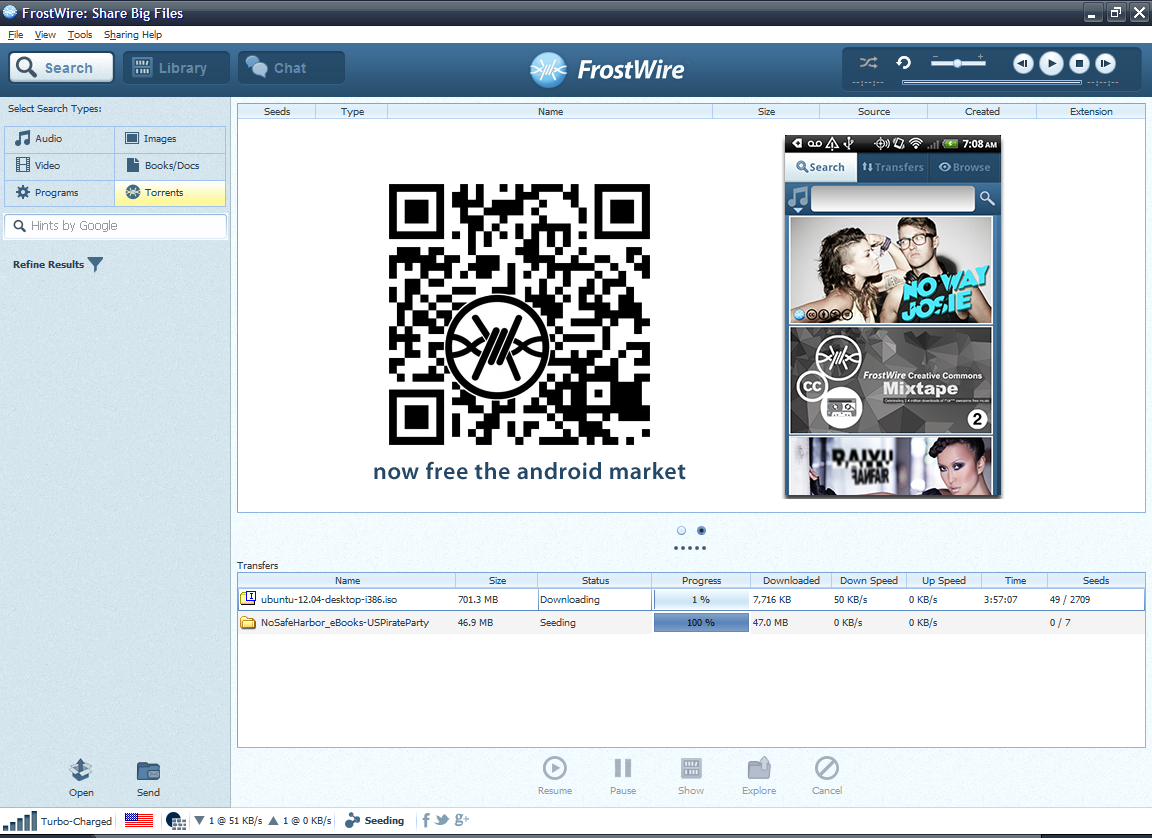This screenshot has height=838, width=1152.
Task: Sort transfers by Status column
Action: click(595, 580)
